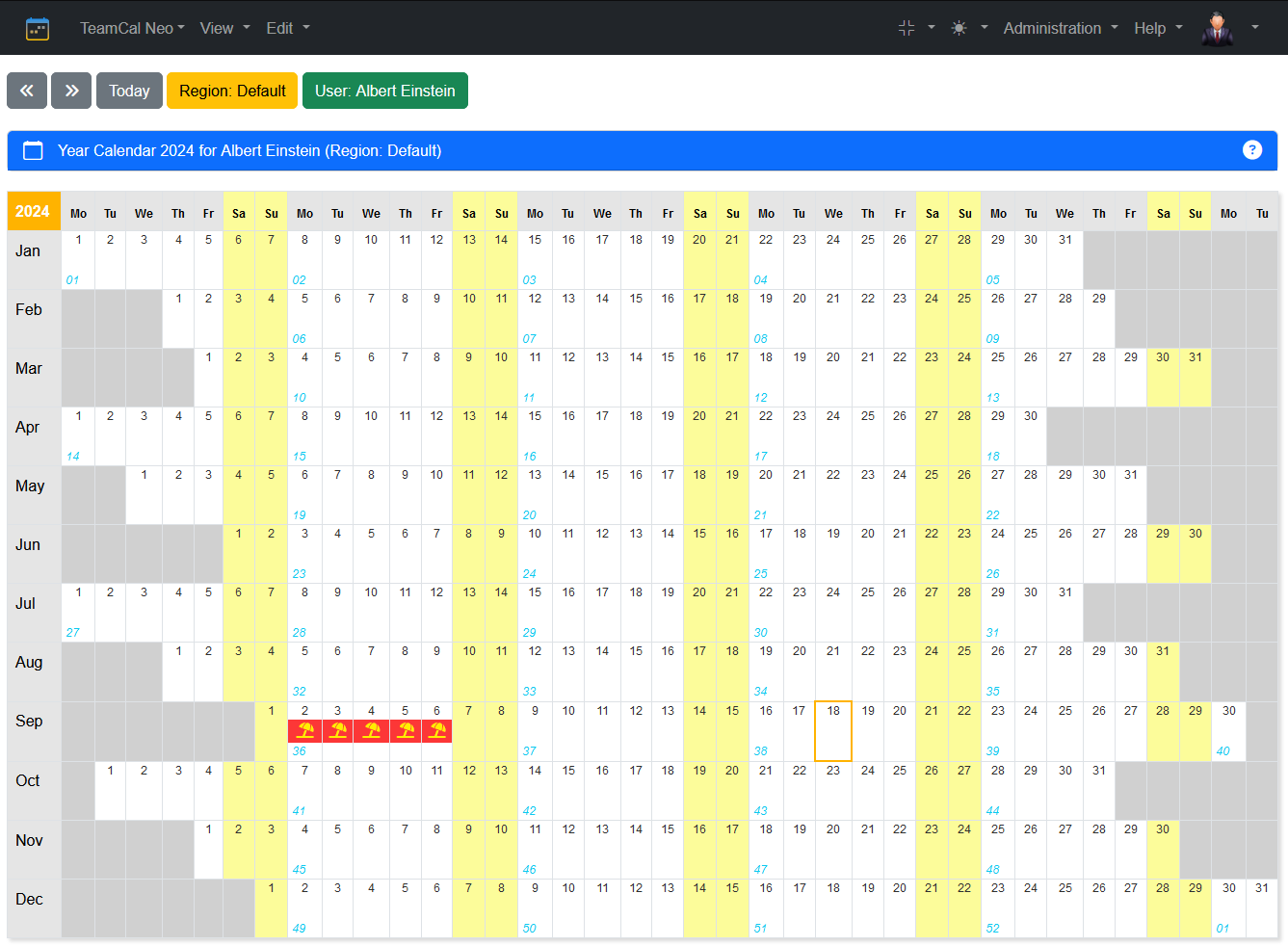Screen dimensions: 1288x946
Task: Click the Region: Default button
Action: 232,91
